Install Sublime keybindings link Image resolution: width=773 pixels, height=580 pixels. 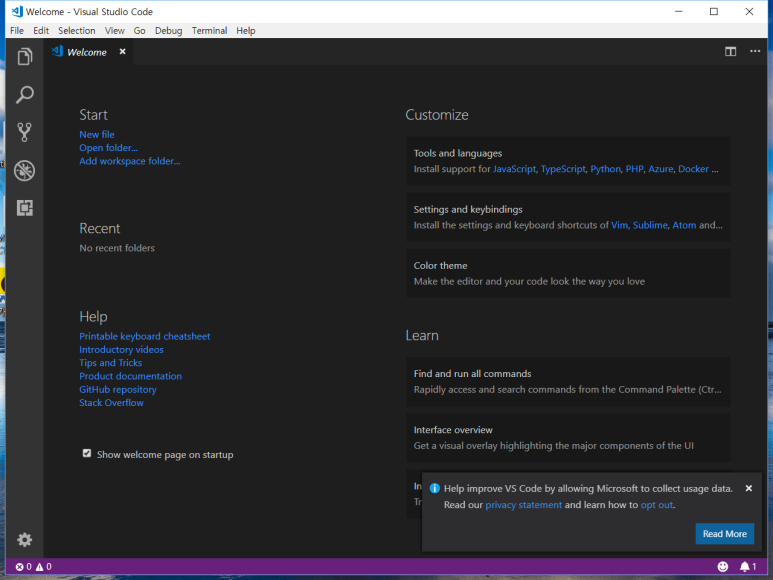point(650,225)
